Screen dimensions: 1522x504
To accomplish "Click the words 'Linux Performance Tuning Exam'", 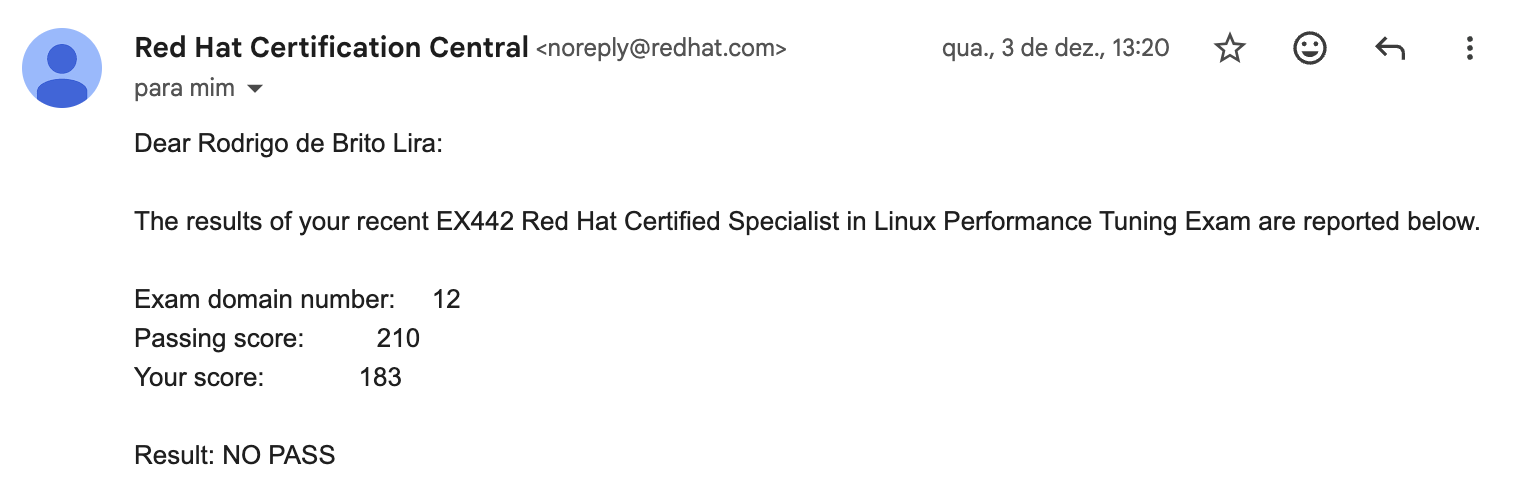I will pyautogui.click(x=1062, y=221).
